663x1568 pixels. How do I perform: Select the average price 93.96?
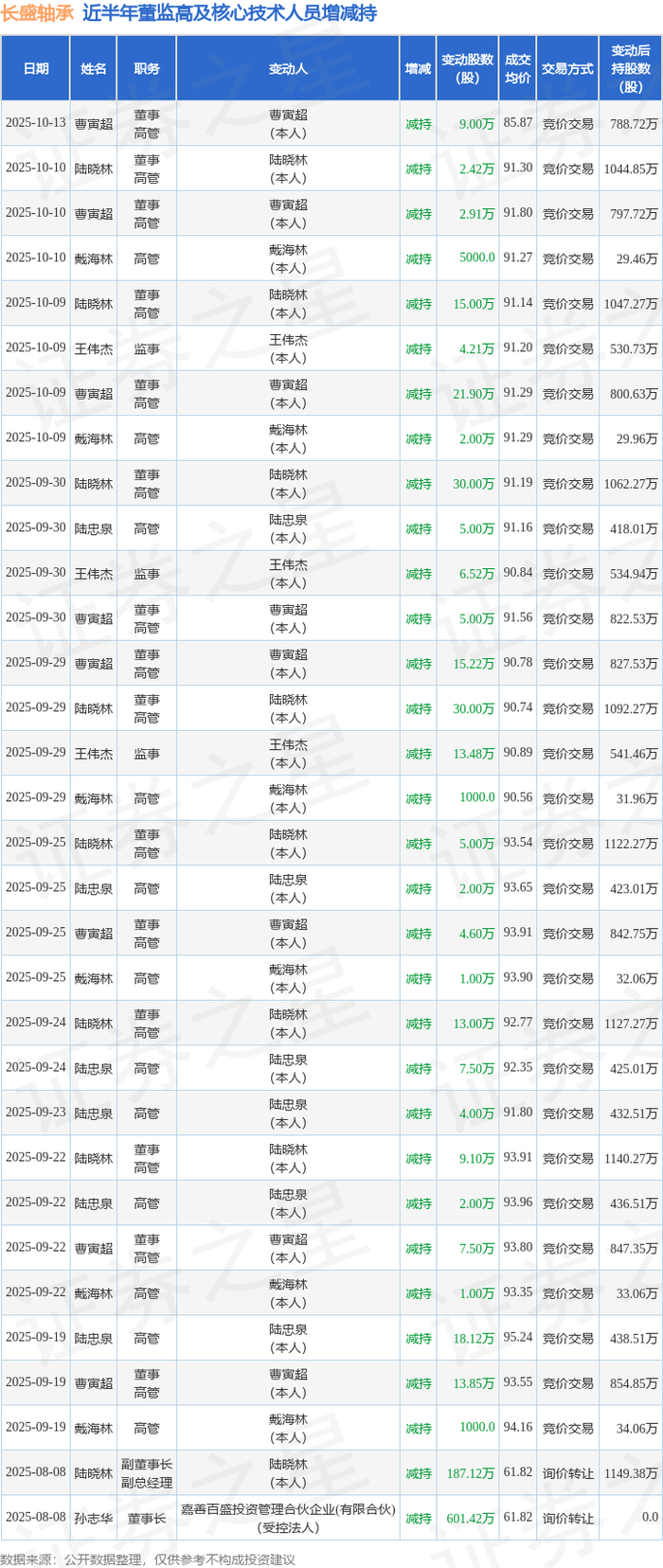(x=517, y=1203)
